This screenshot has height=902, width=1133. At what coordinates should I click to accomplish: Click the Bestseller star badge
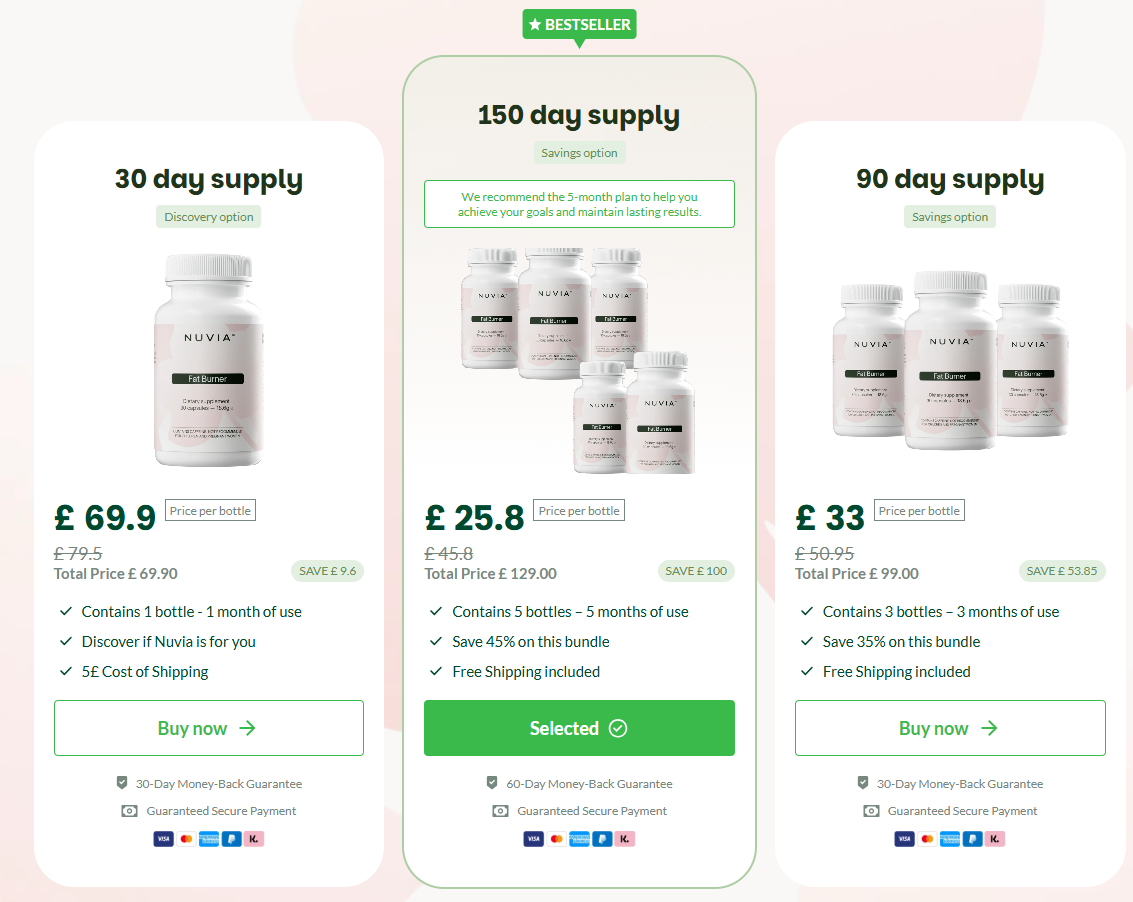(x=580, y=25)
